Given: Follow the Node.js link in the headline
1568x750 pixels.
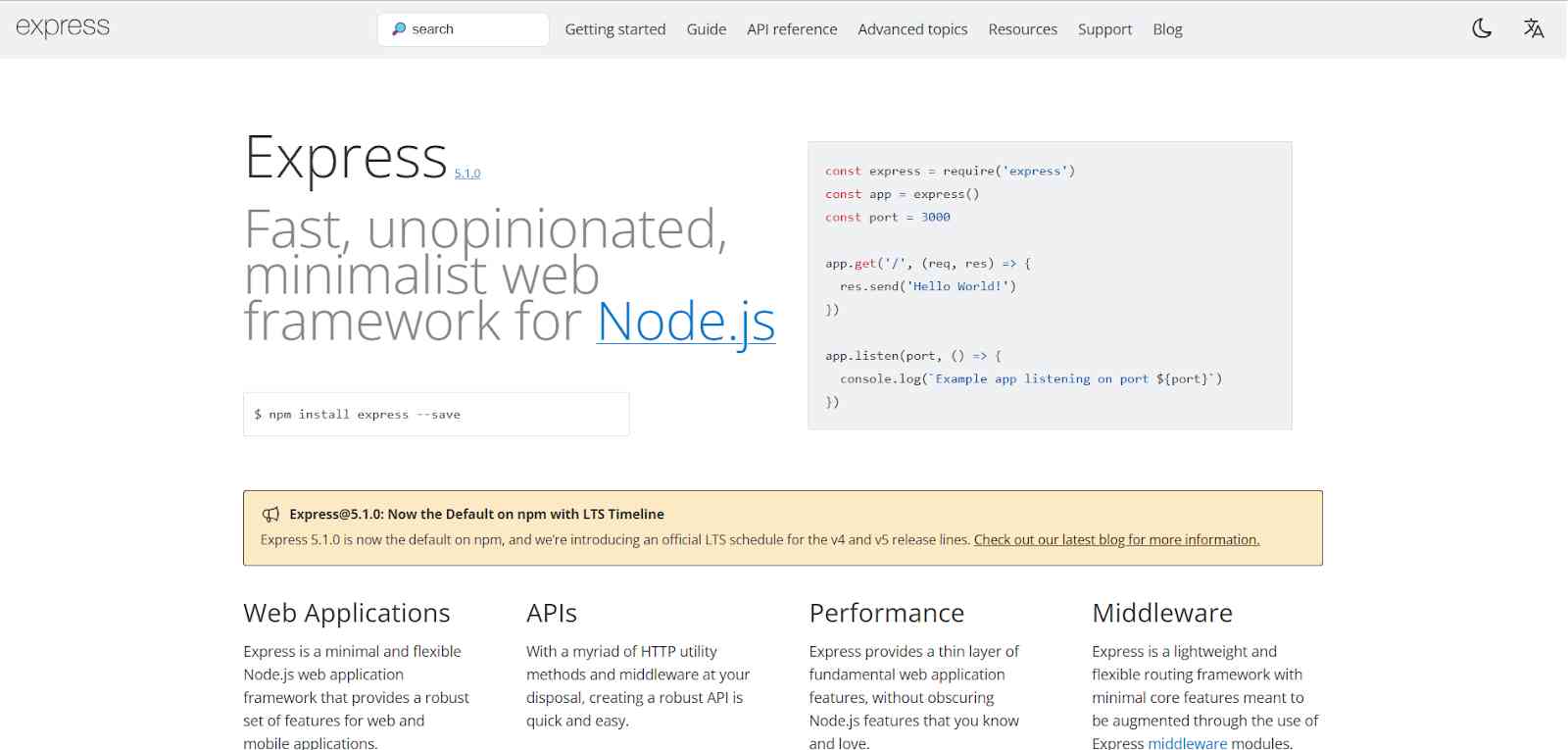Looking at the screenshot, I should tap(686, 322).
